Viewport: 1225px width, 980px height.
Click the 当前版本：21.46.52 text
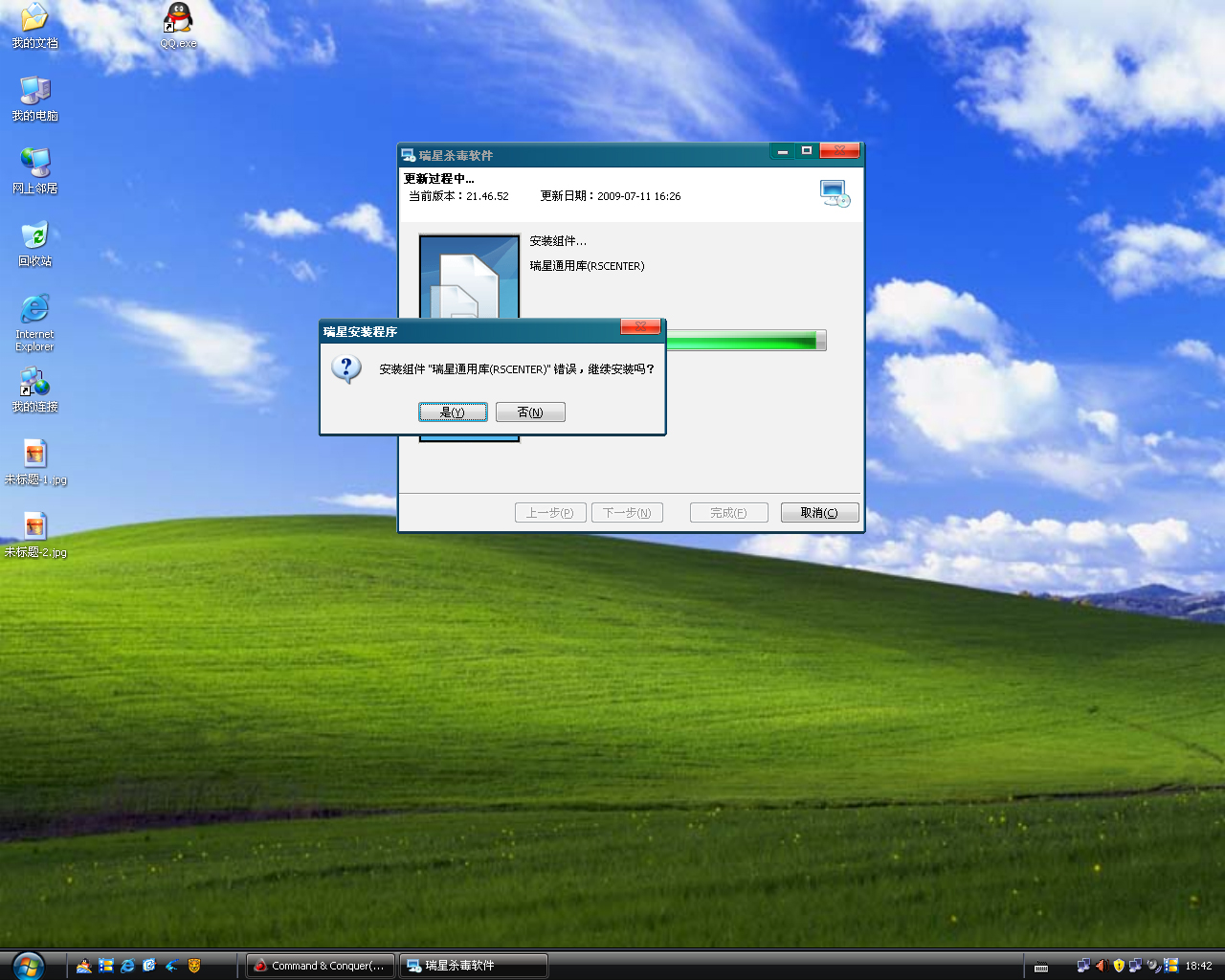[x=458, y=196]
